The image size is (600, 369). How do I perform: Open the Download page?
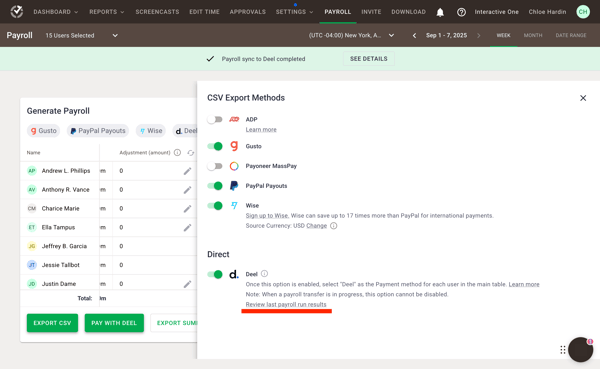[x=408, y=12]
